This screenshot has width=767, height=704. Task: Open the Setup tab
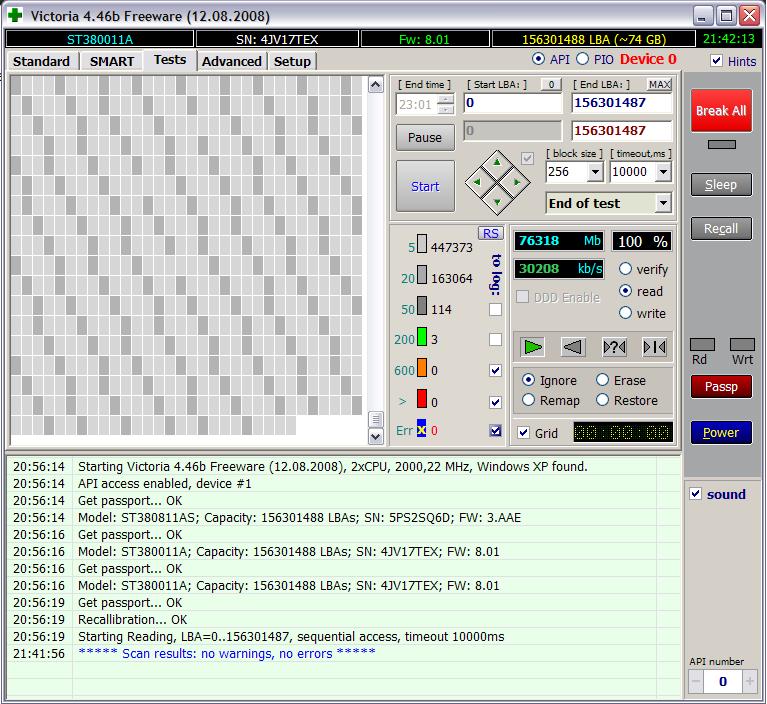(x=292, y=61)
